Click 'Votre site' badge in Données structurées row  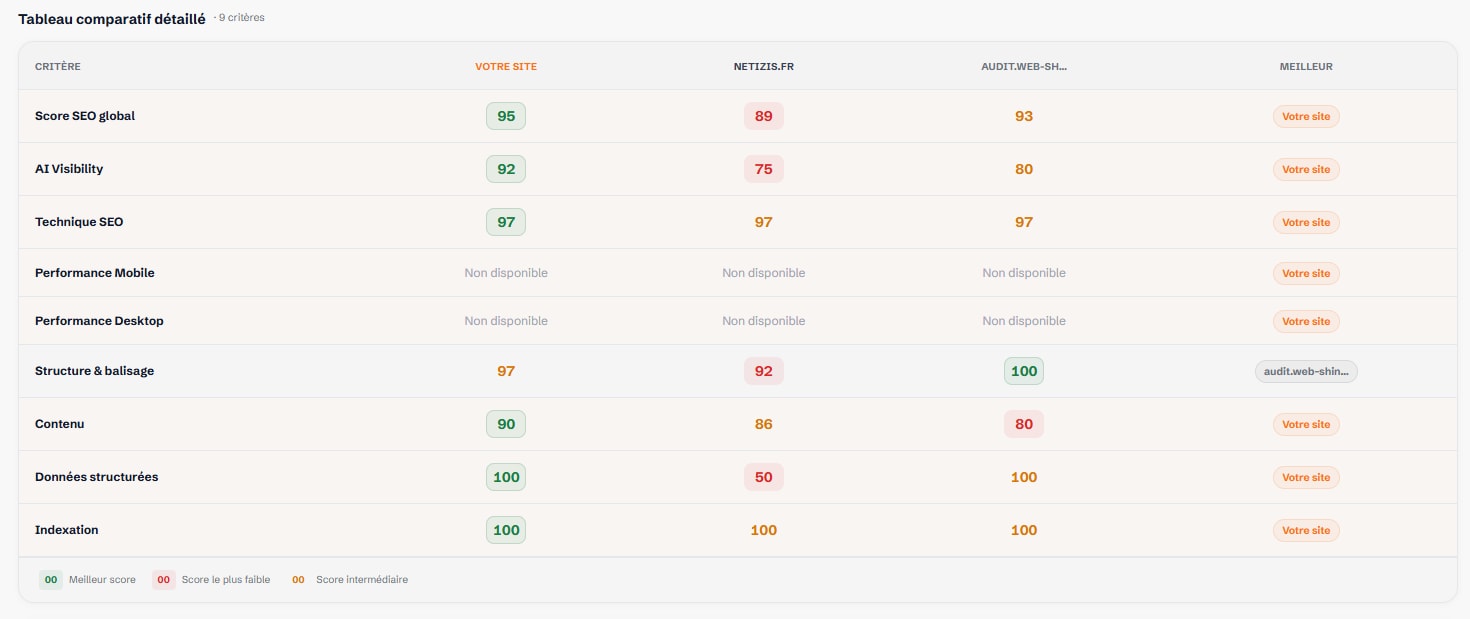coord(1306,477)
